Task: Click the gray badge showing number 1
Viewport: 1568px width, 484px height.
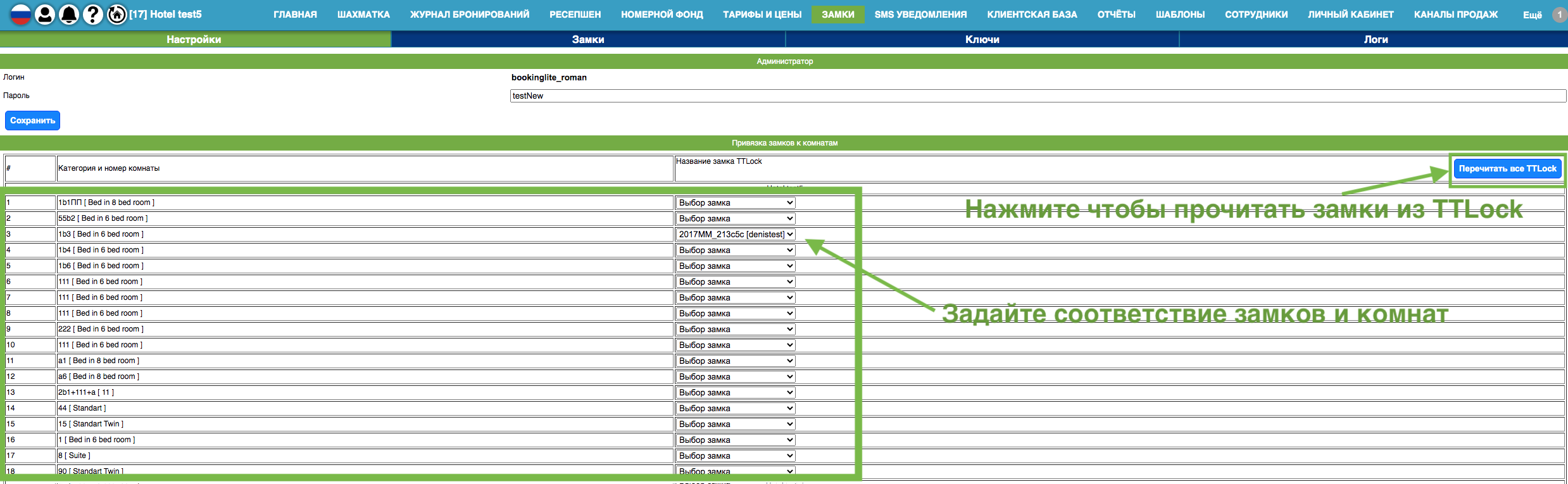Action: pos(1559,15)
